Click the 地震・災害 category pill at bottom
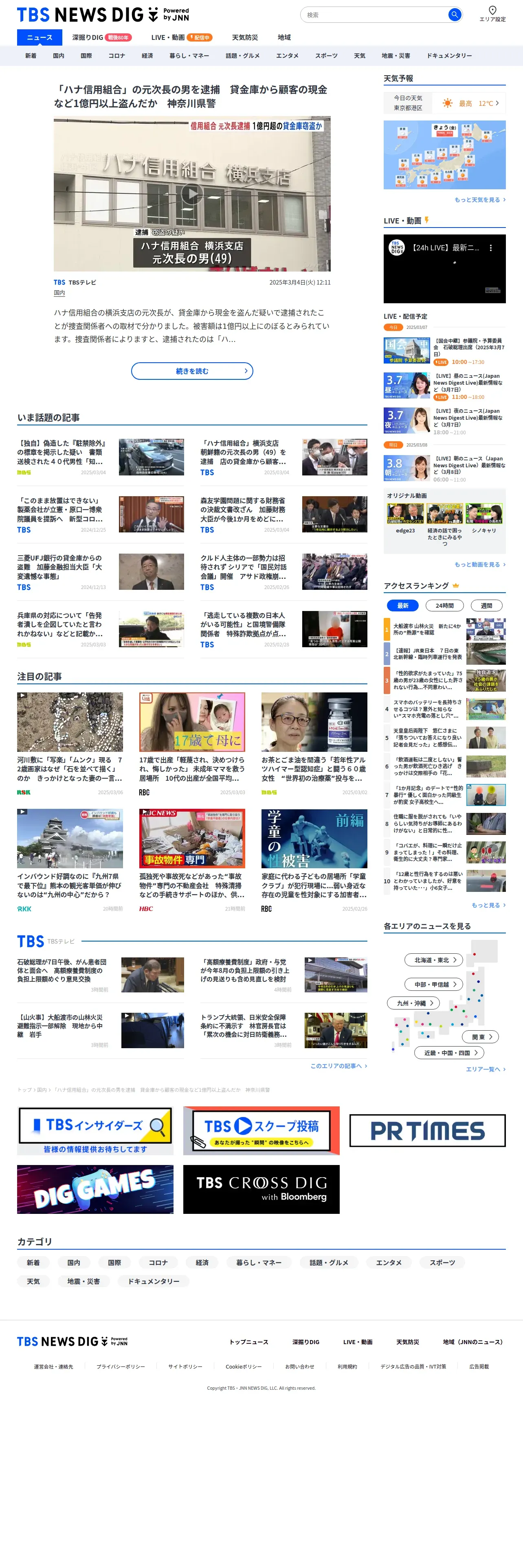This screenshot has width=523, height=1568. [x=84, y=1281]
